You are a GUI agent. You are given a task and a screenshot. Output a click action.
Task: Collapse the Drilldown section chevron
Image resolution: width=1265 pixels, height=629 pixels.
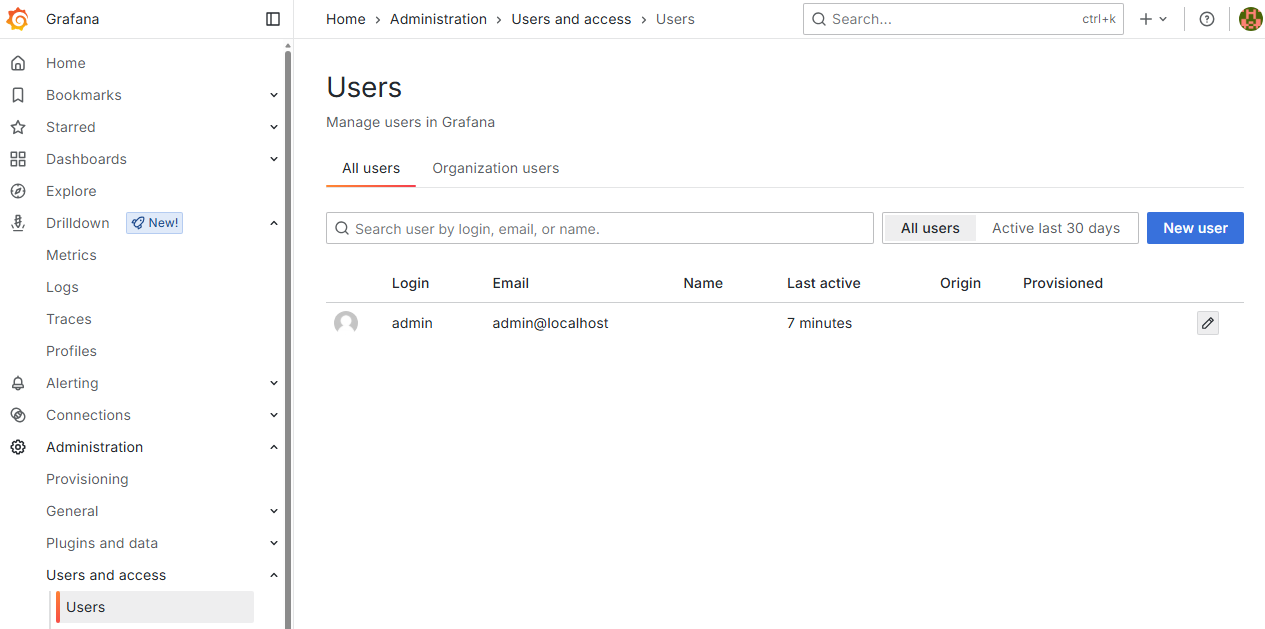274,223
